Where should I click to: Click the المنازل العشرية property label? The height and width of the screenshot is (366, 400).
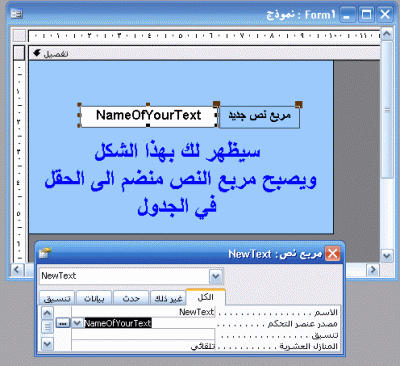pyautogui.click(x=309, y=346)
